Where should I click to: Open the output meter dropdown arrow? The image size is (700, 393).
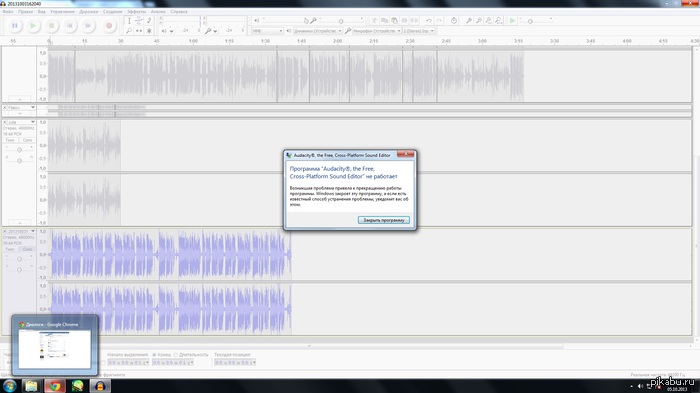click(x=171, y=31)
